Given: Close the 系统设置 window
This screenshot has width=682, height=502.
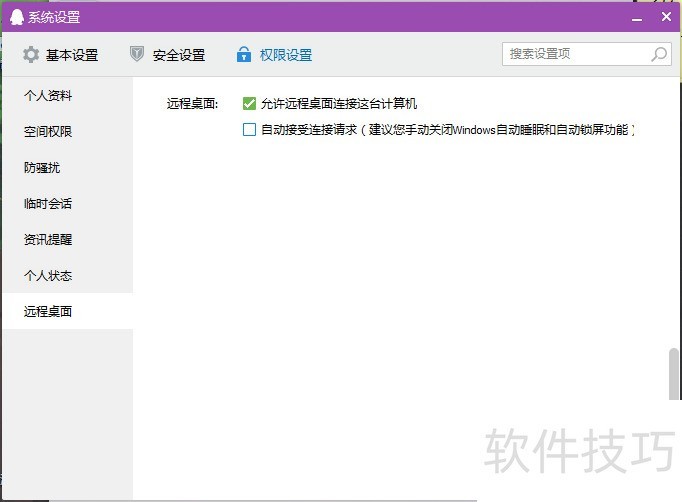Looking at the screenshot, I should (666, 17).
